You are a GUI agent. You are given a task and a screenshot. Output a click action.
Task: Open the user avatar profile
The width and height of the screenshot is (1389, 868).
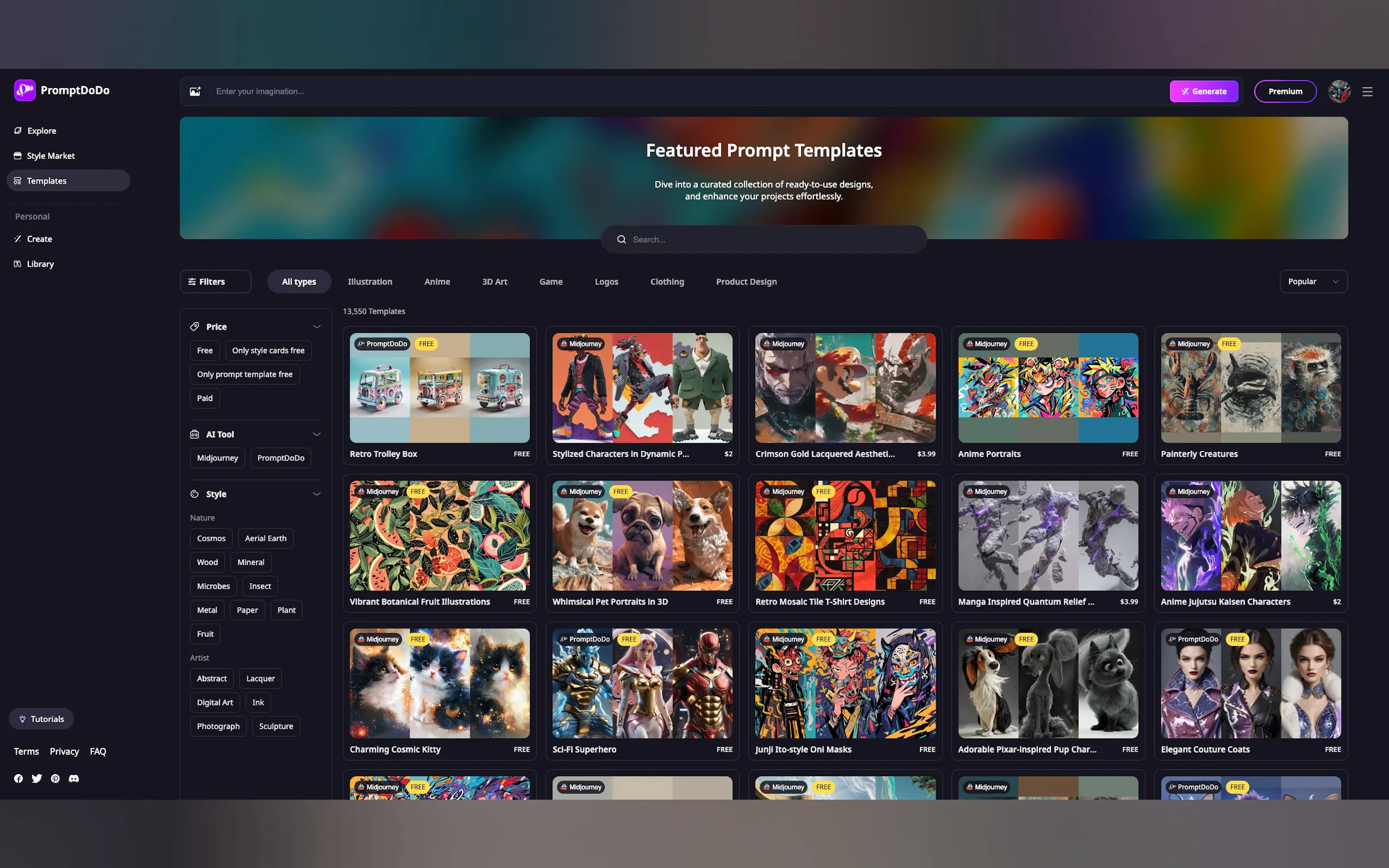tap(1339, 91)
